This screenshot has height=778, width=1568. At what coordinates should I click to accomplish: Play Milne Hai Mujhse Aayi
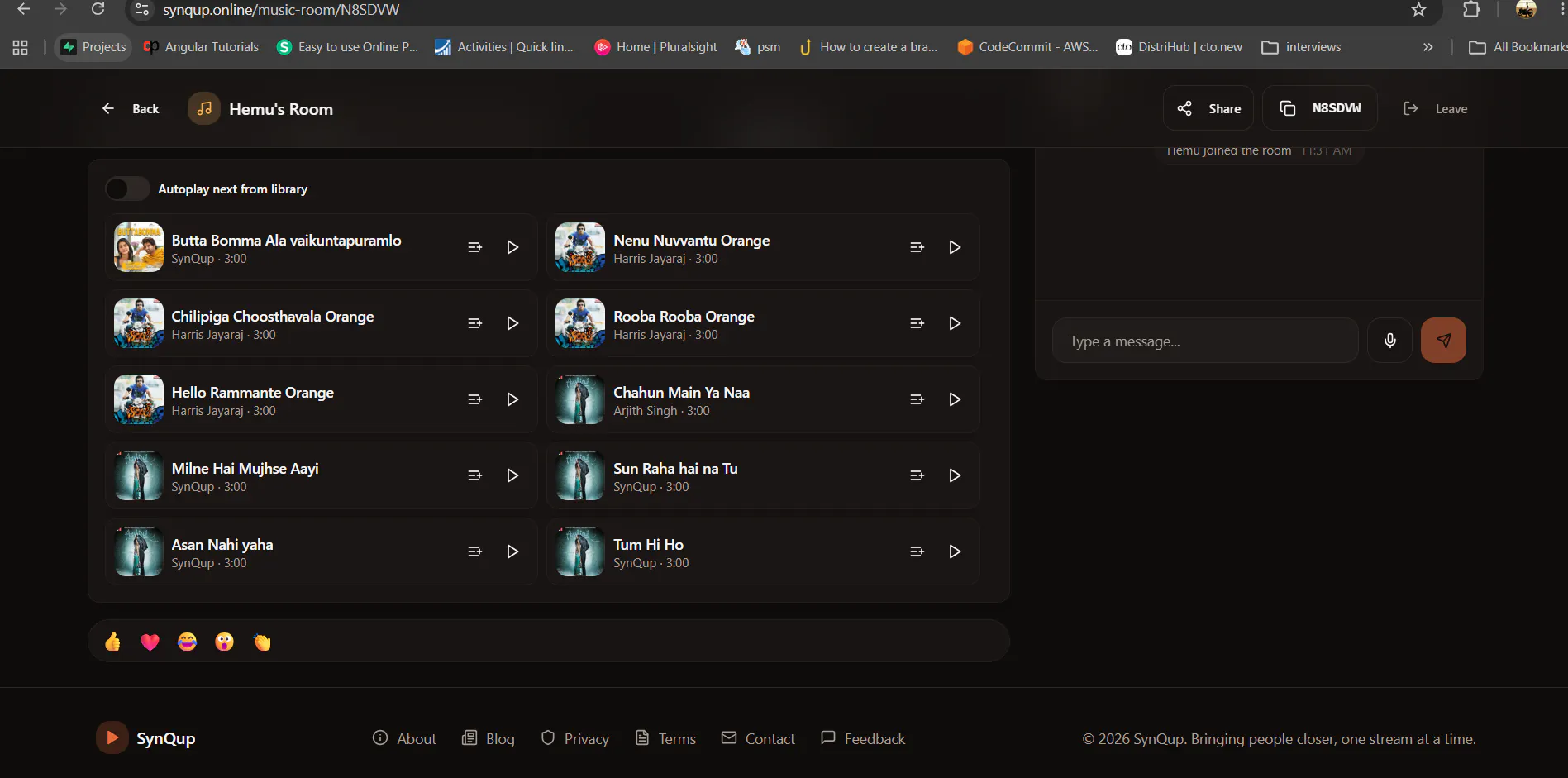(x=512, y=475)
